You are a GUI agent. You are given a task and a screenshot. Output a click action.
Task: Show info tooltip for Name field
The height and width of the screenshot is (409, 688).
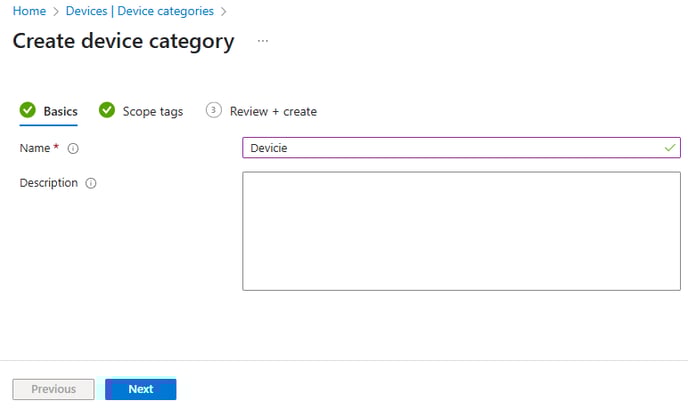click(73, 149)
